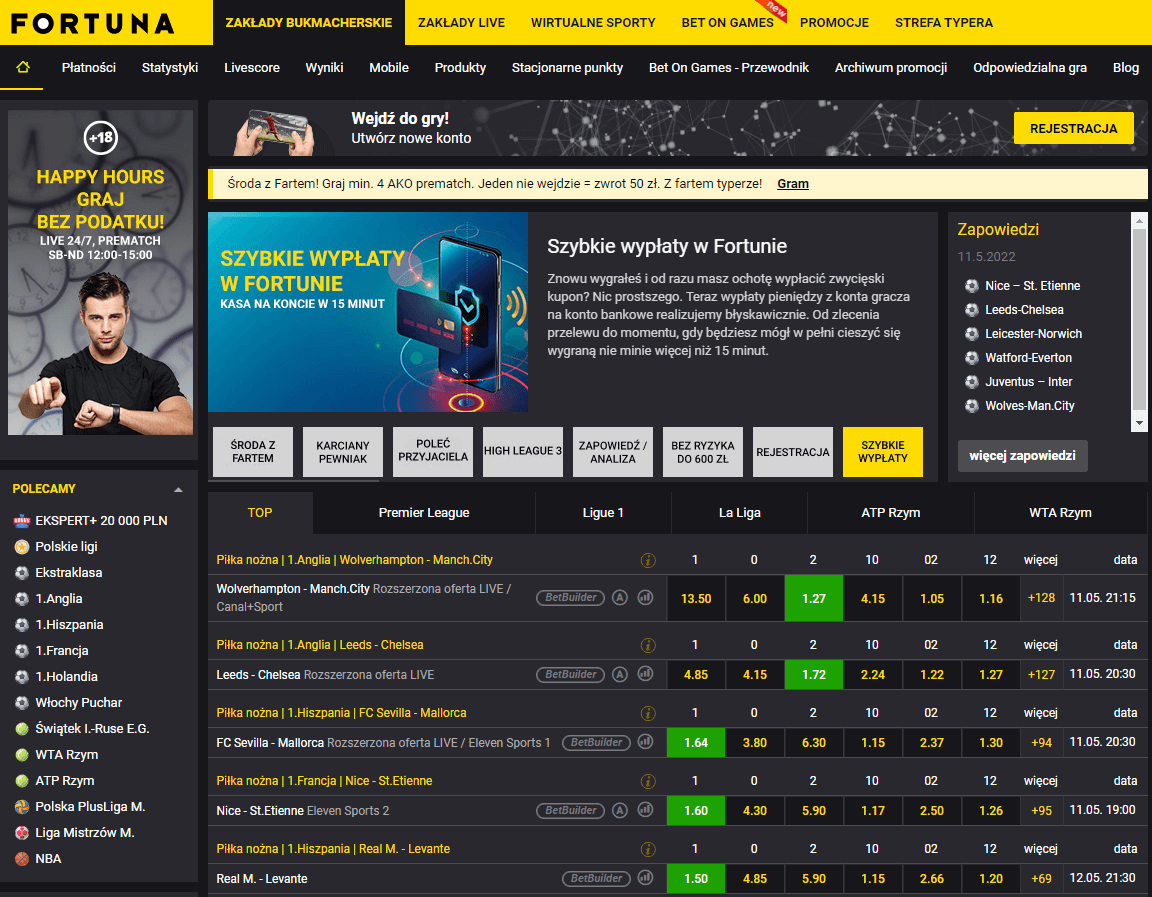The image size is (1152, 897).
Task: Click the A analysis icon for Nice - St.Etienne
Action: pos(620,810)
